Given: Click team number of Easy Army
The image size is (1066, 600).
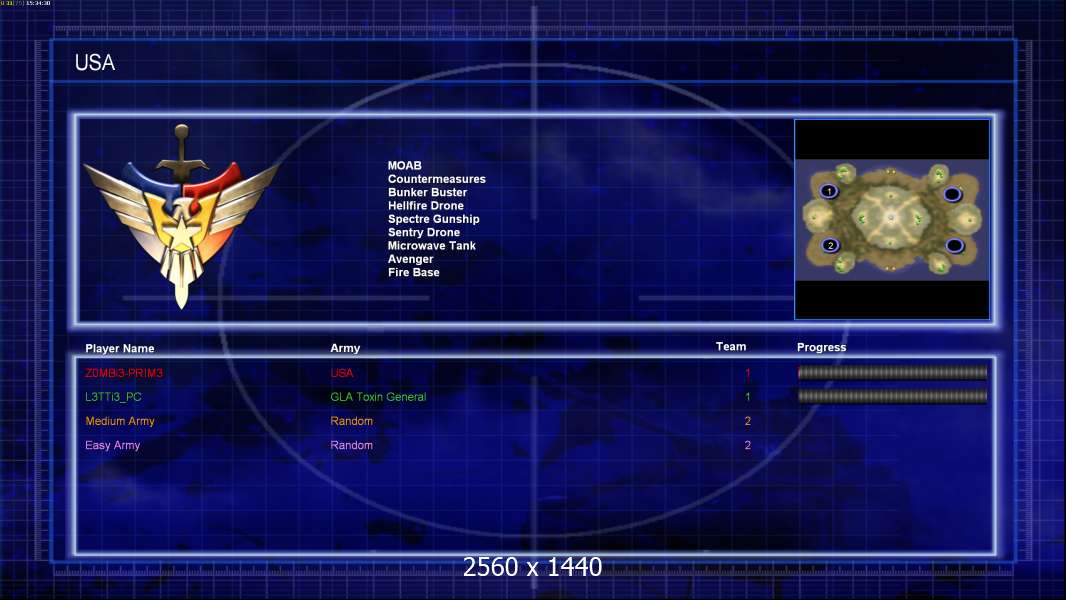Looking at the screenshot, I should 748,445.
